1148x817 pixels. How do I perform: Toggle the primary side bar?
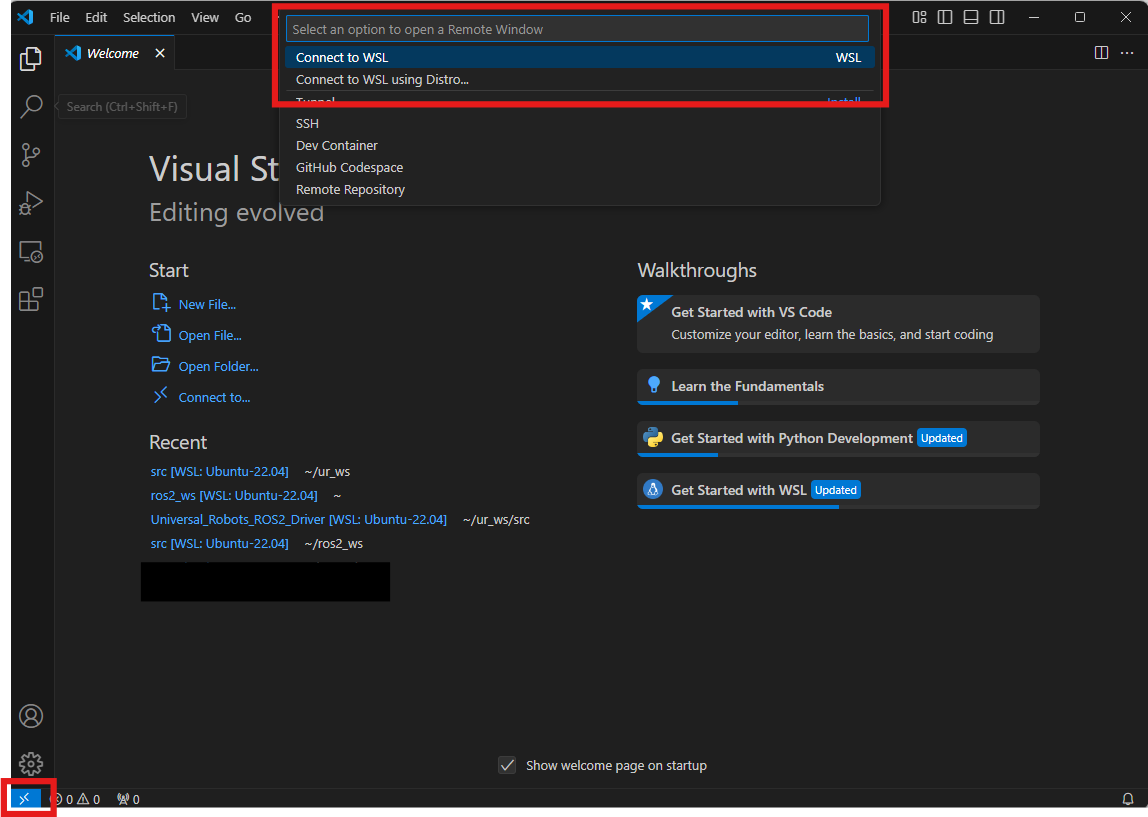945,17
